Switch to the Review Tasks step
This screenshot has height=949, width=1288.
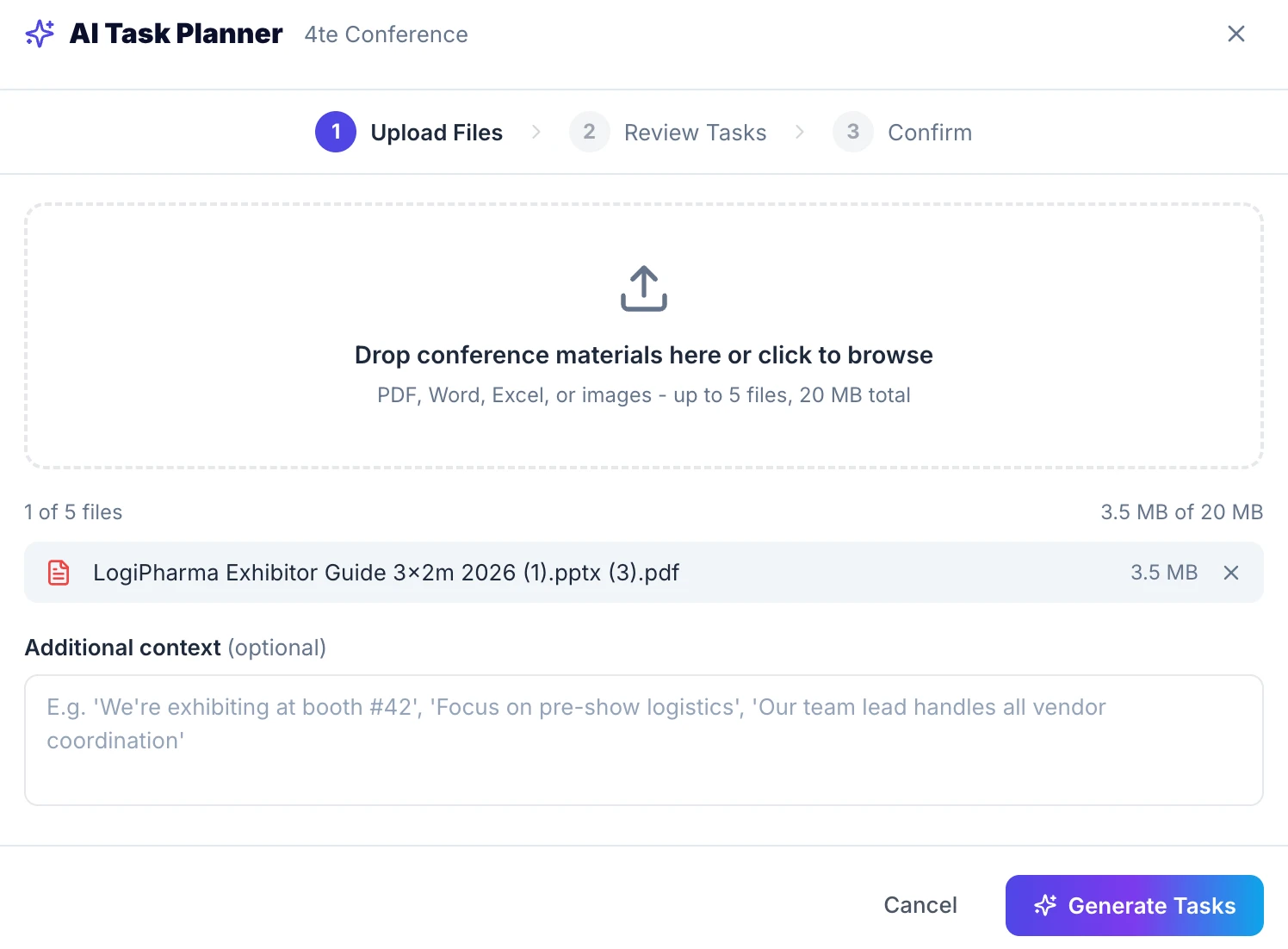coord(696,132)
